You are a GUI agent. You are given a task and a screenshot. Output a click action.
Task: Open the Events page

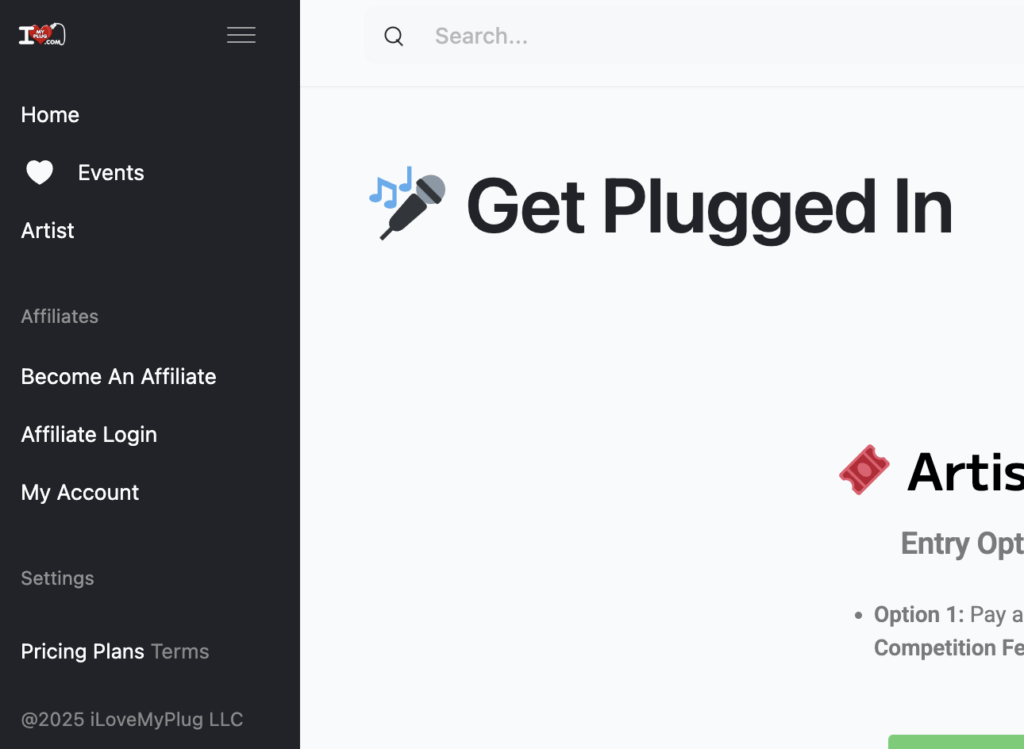(x=111, y=173)
